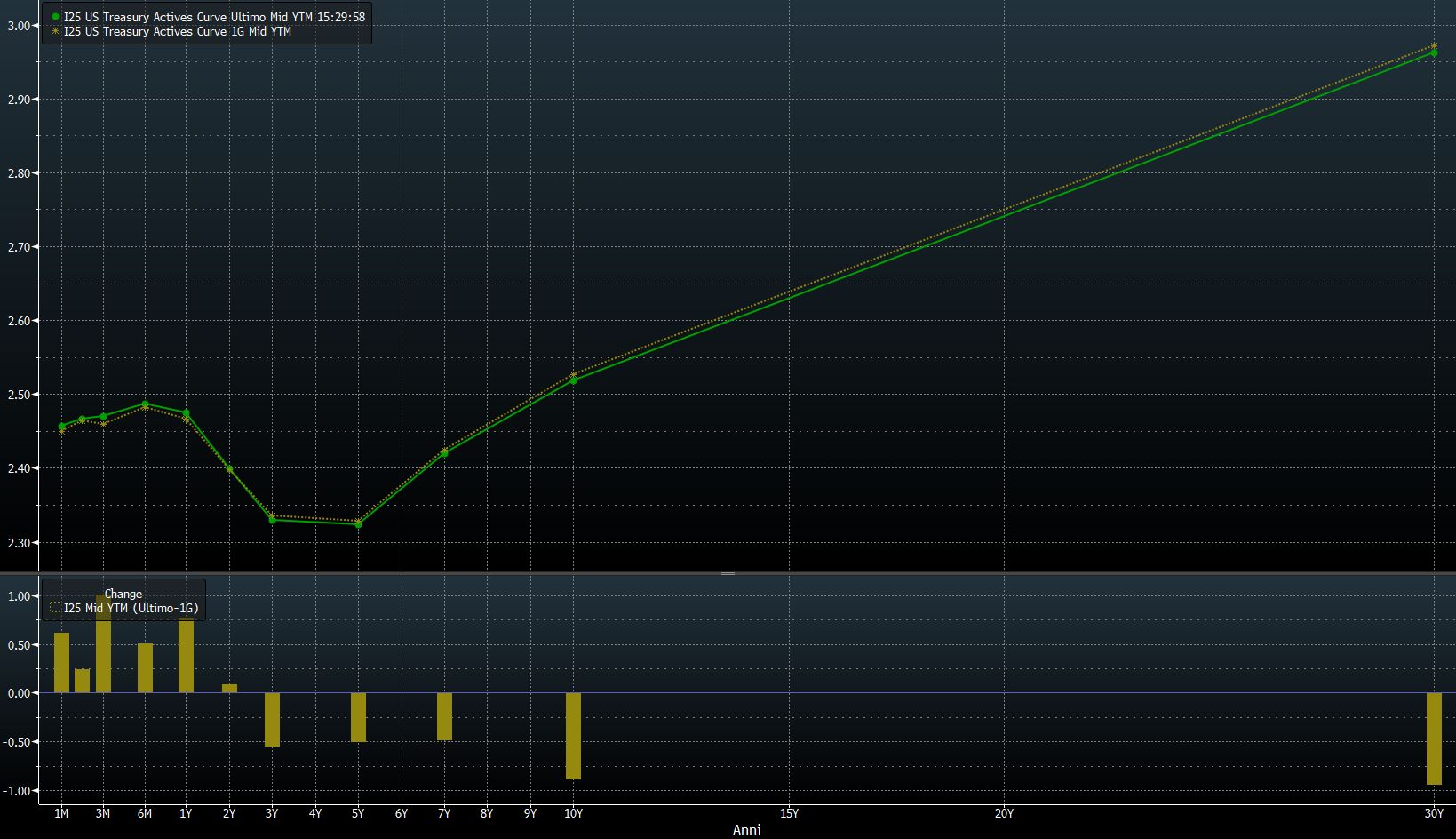
Task: Select the short 2M change bar
Action: click(82, 681)
